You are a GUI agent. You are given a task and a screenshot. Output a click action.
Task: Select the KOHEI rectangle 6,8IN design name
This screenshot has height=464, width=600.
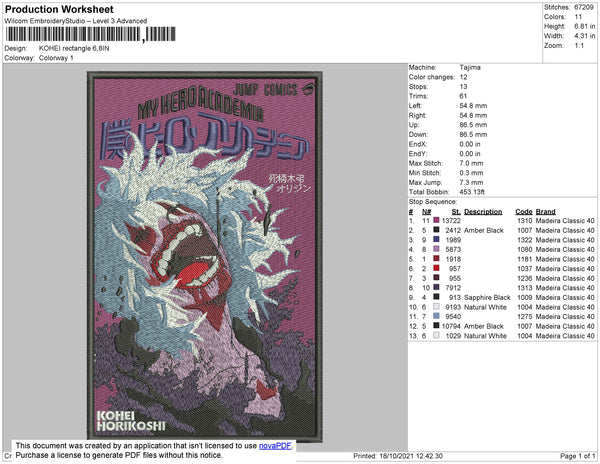click(x=74, y=48)
